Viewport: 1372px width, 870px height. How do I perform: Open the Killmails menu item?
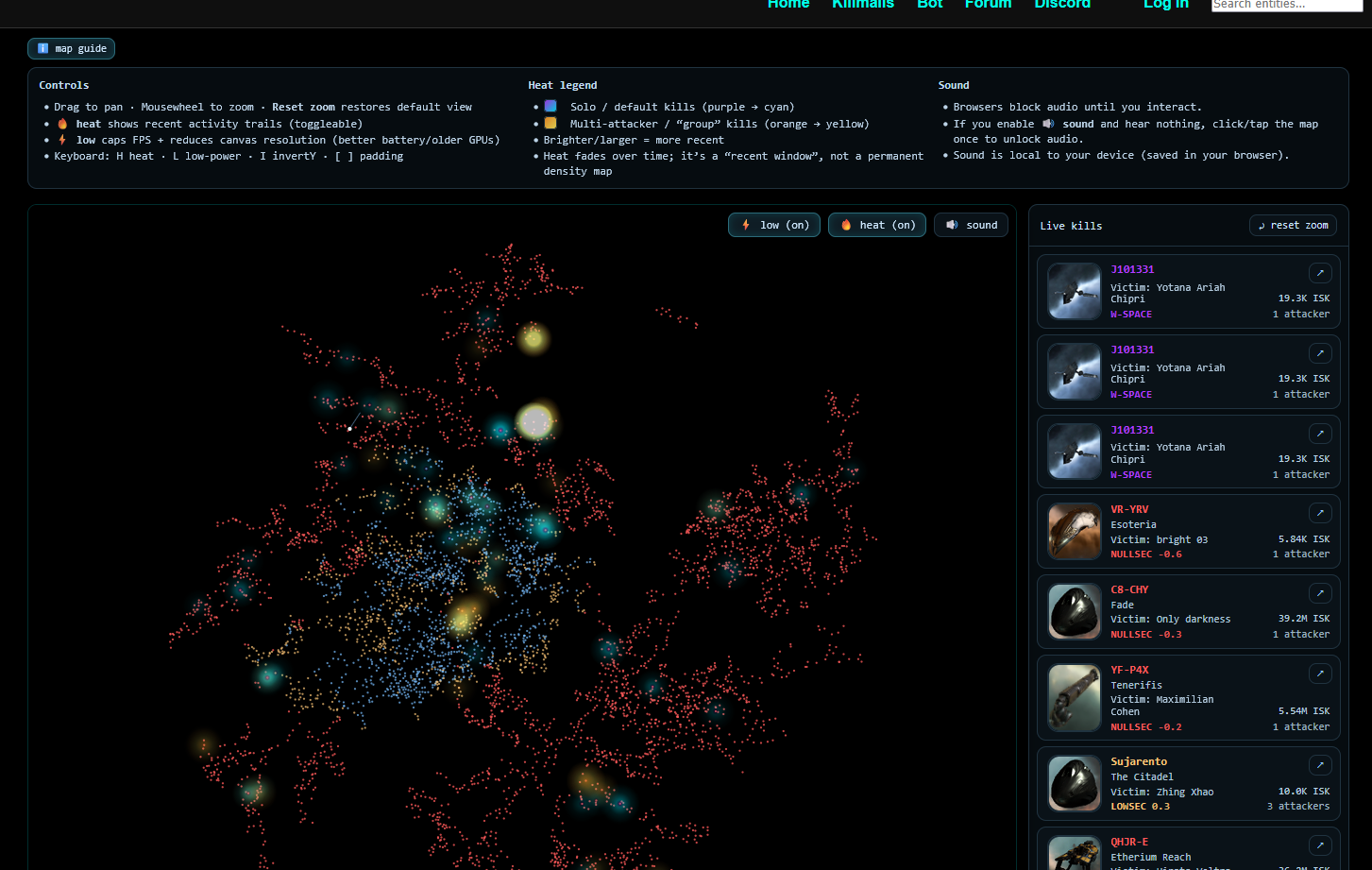(862, 5)
